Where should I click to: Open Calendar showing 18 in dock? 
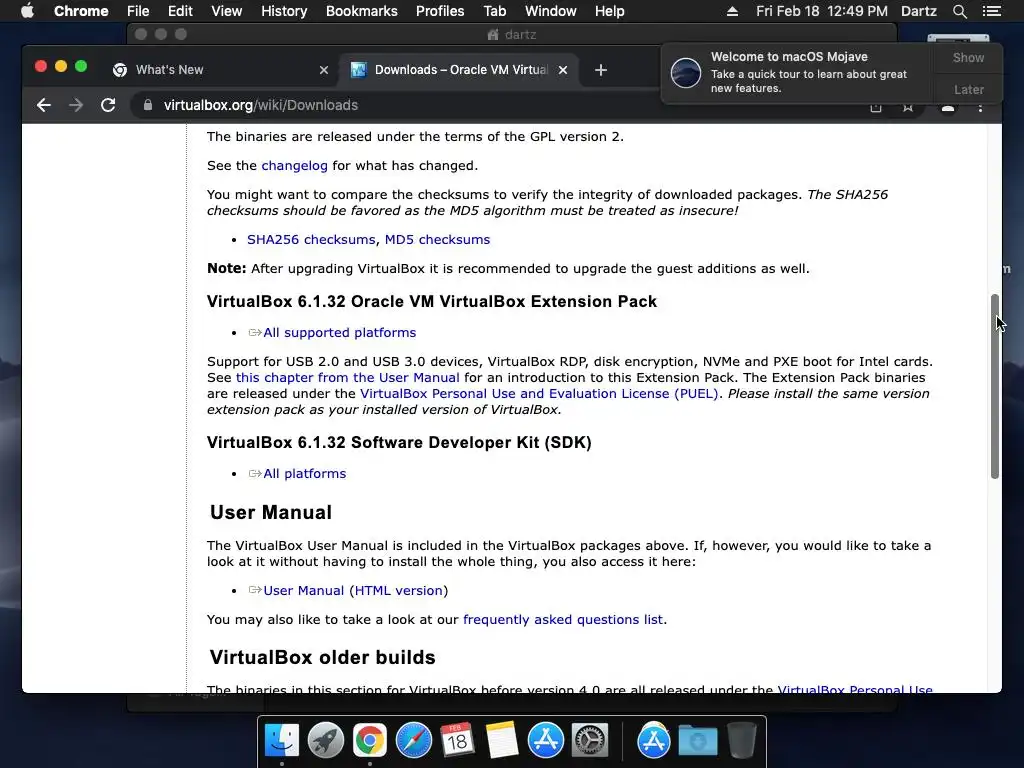[x=457, y=741]
